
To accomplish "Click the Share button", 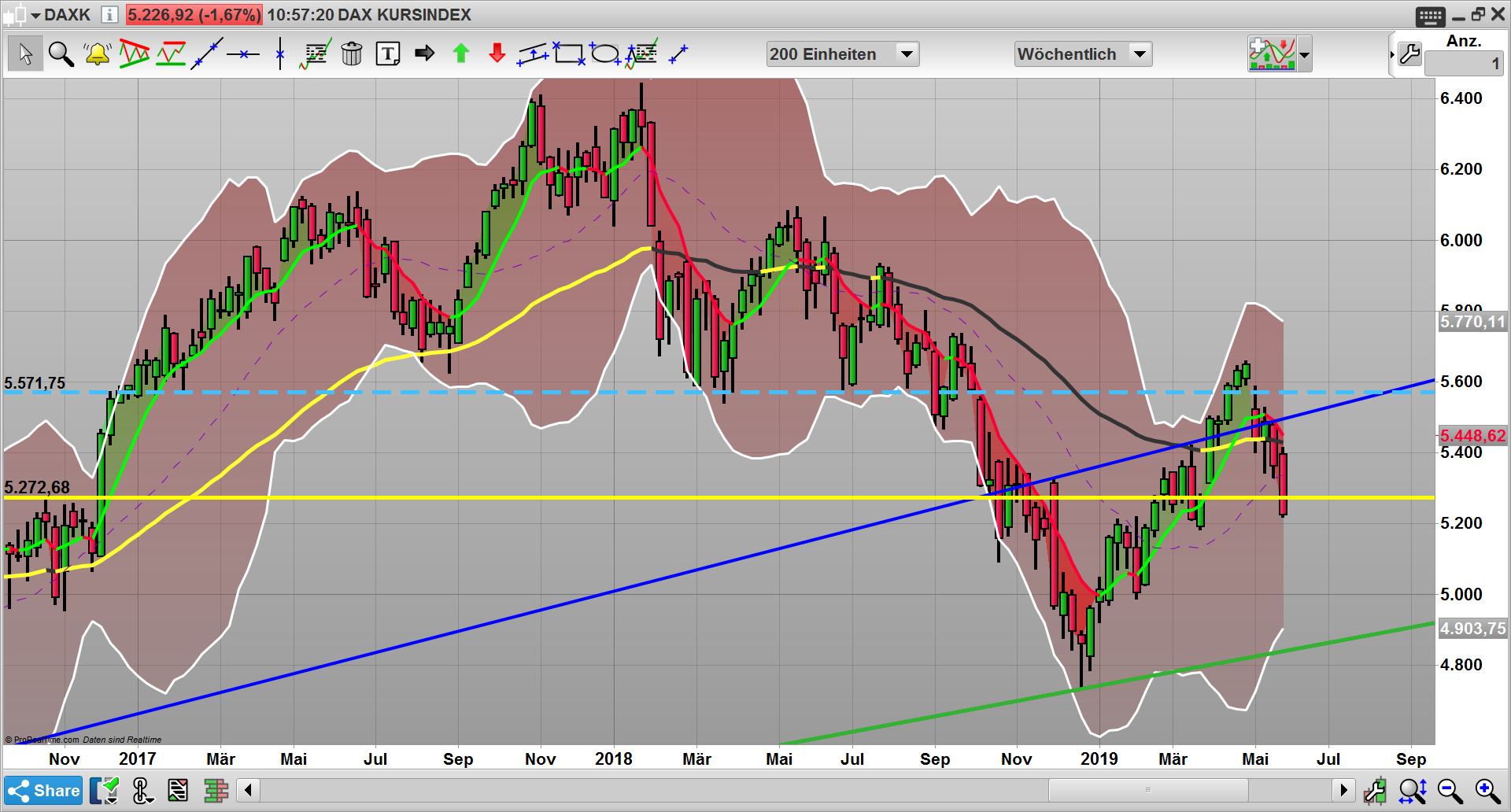I will [45, 790].
